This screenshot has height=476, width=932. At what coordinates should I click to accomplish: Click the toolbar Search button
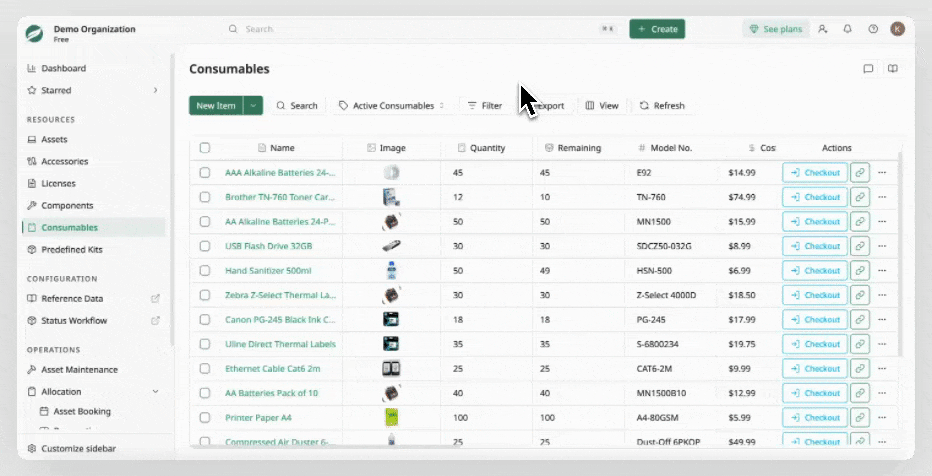click(297, 105)
